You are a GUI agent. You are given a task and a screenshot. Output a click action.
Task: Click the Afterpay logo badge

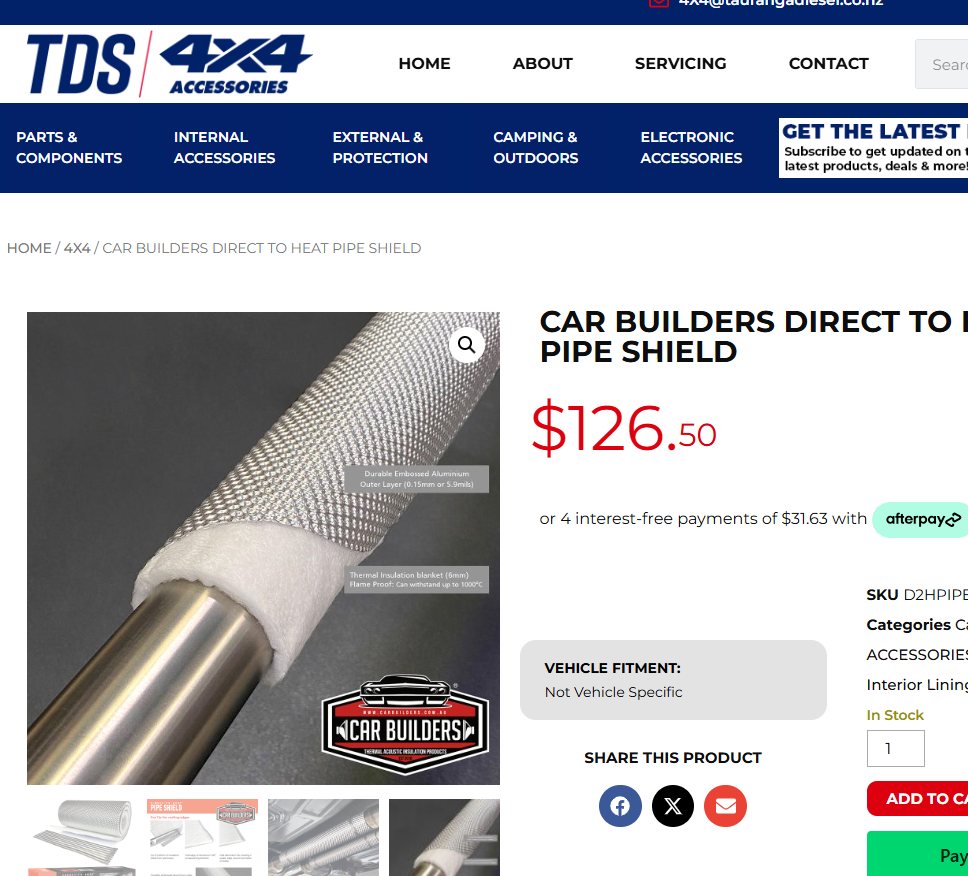(x=921, y=519)
